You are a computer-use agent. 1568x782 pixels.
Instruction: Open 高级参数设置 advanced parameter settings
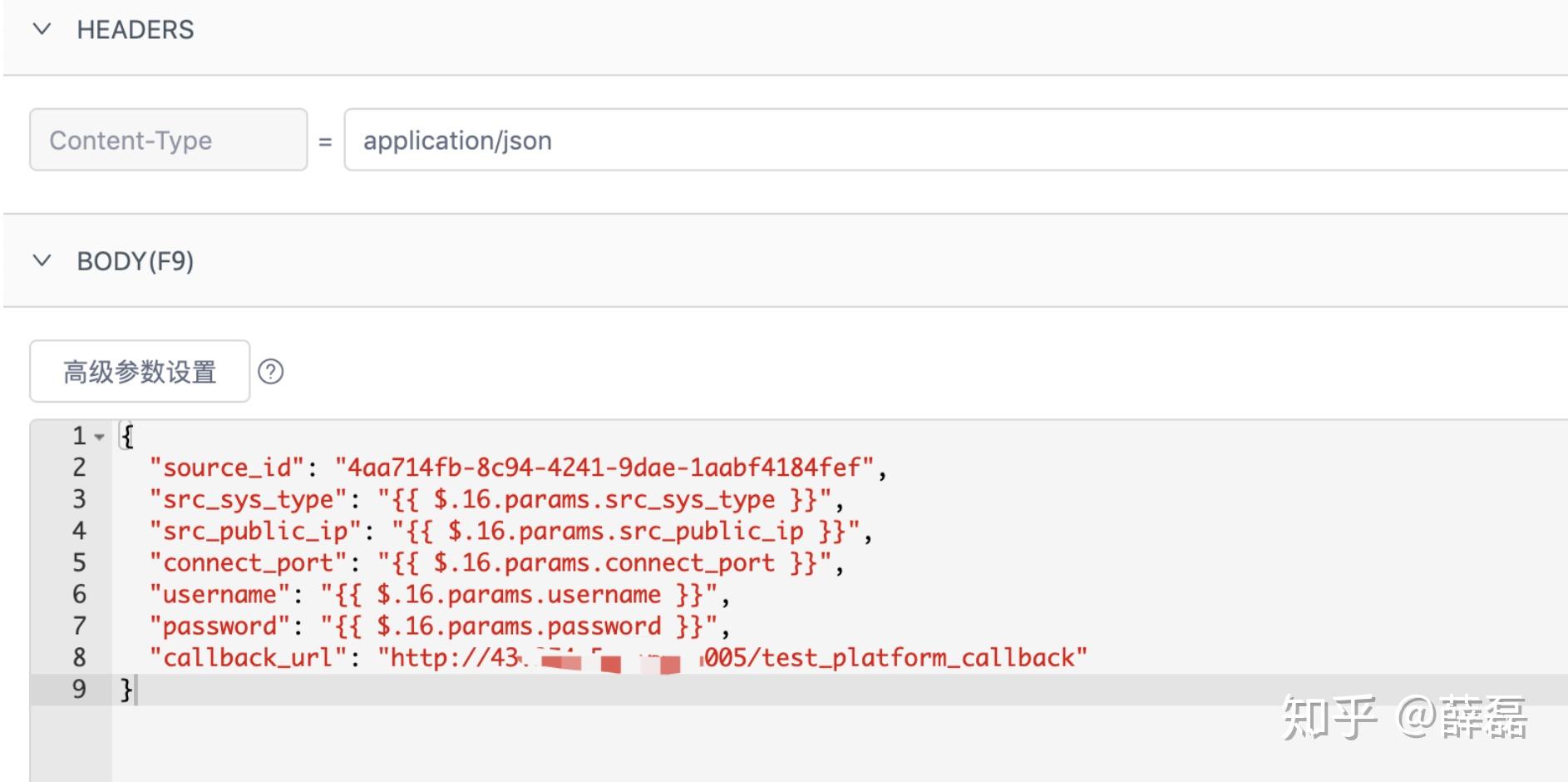pos(140,371)
